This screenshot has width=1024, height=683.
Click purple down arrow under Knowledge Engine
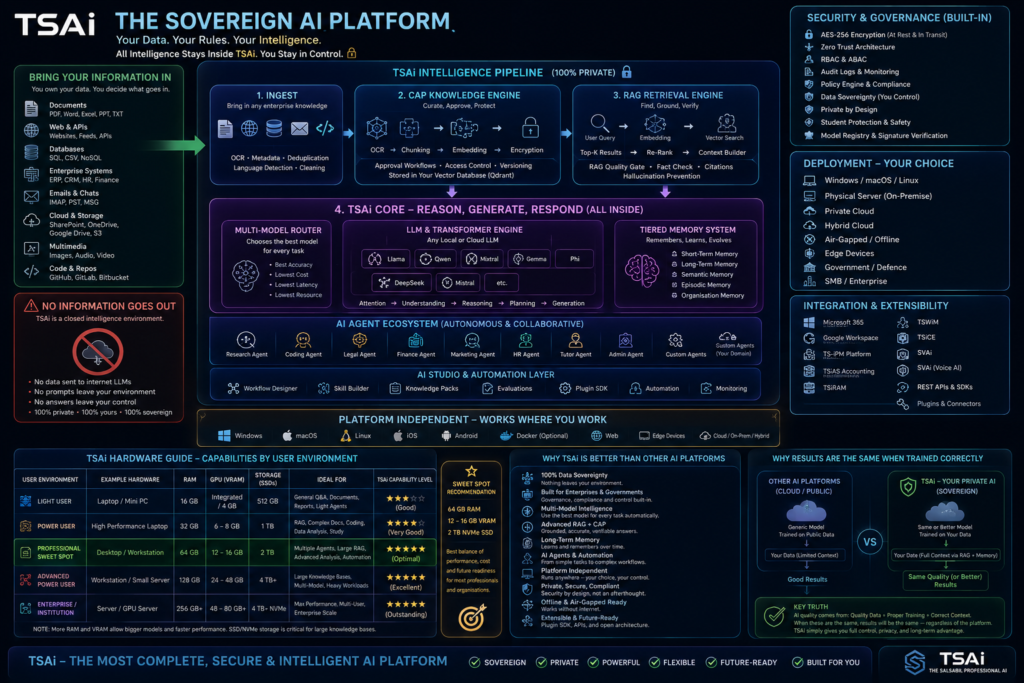coord(451,191)
